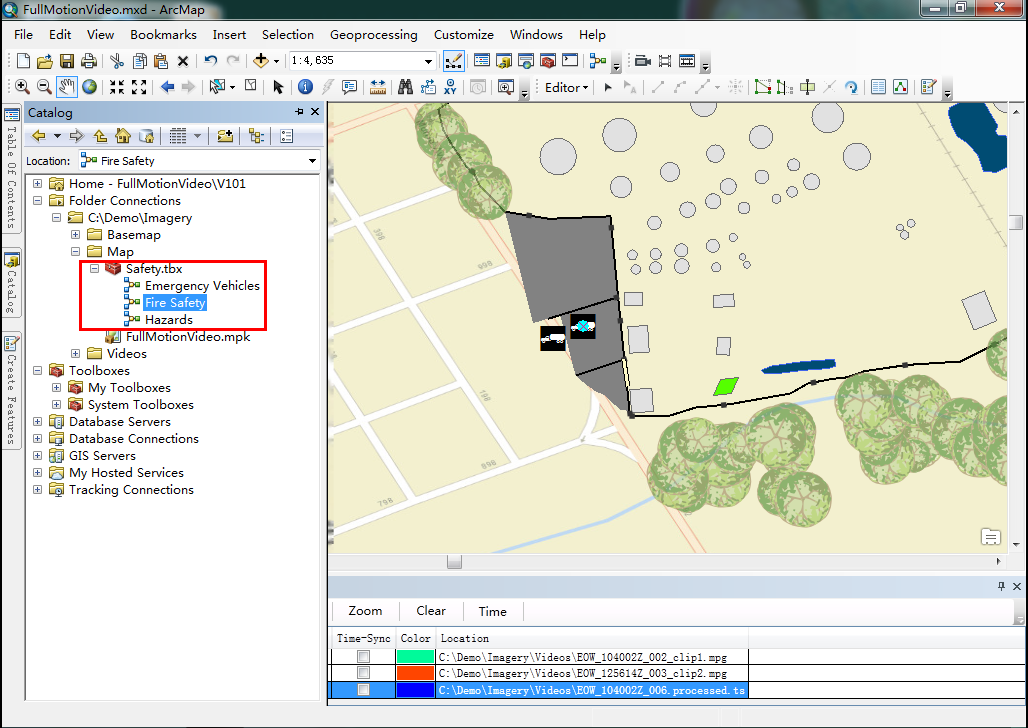
Task: Open the Editor dropdown menu
Action: pyautogui.click(x=566, y=87)
